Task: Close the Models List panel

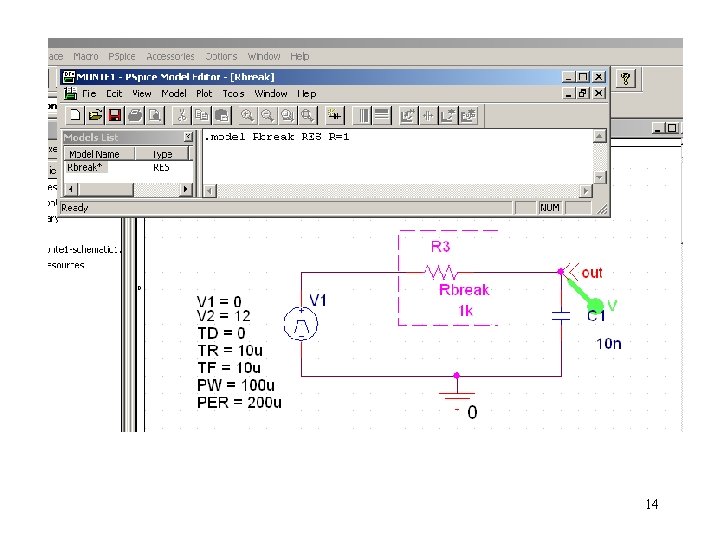Action: coord(188,137)
